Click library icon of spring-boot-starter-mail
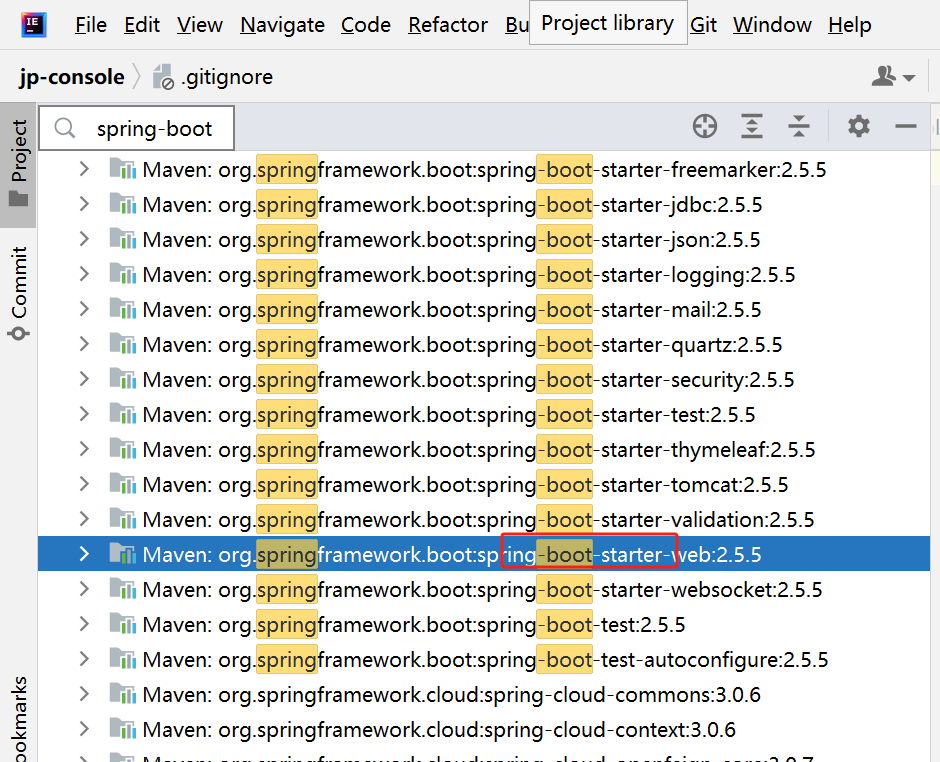 (123, 309)
